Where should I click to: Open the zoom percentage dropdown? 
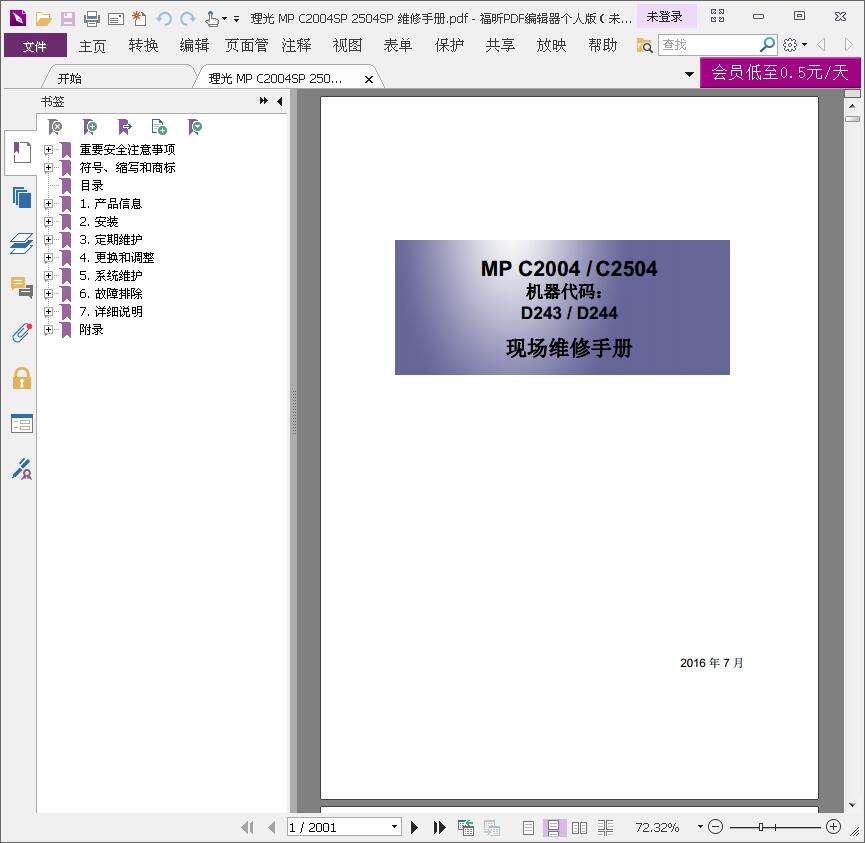point(700,826)
